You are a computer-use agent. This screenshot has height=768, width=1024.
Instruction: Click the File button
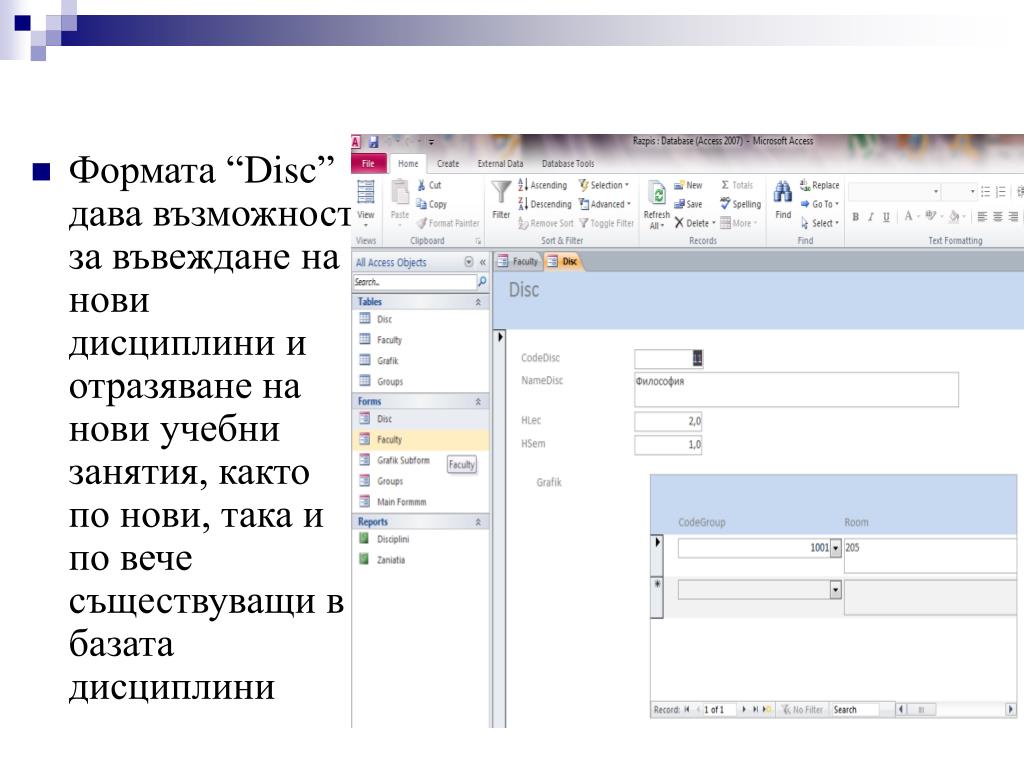[368, 164]
